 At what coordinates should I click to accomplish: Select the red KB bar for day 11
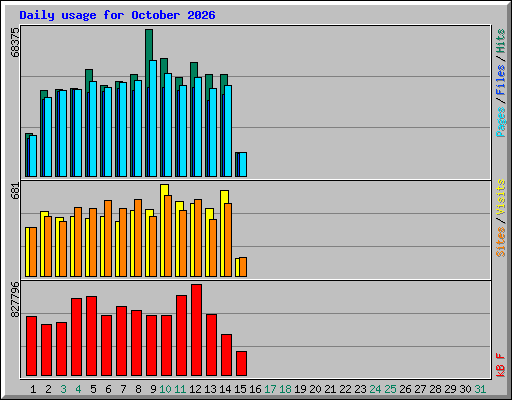(181, 335)
